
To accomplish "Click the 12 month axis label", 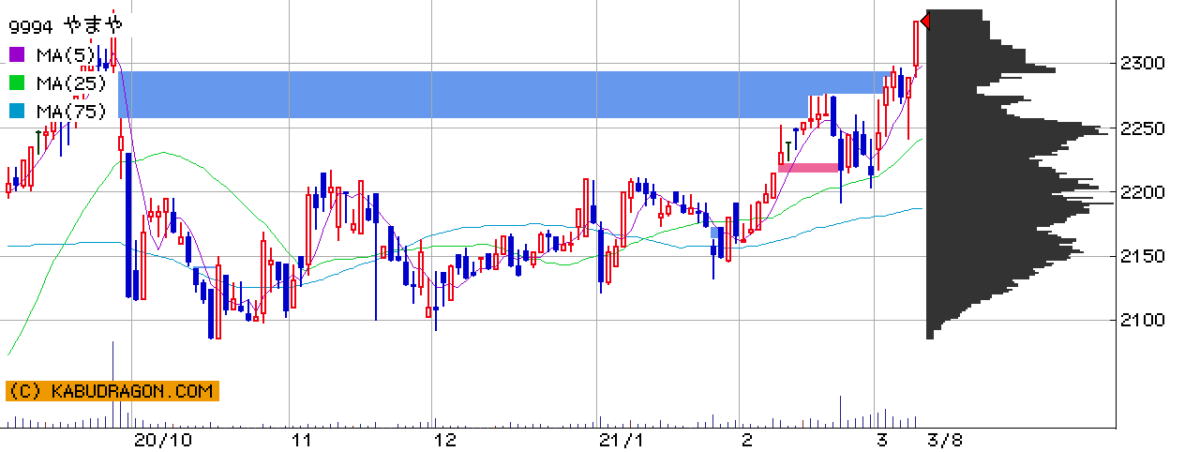I will point(445,441).
